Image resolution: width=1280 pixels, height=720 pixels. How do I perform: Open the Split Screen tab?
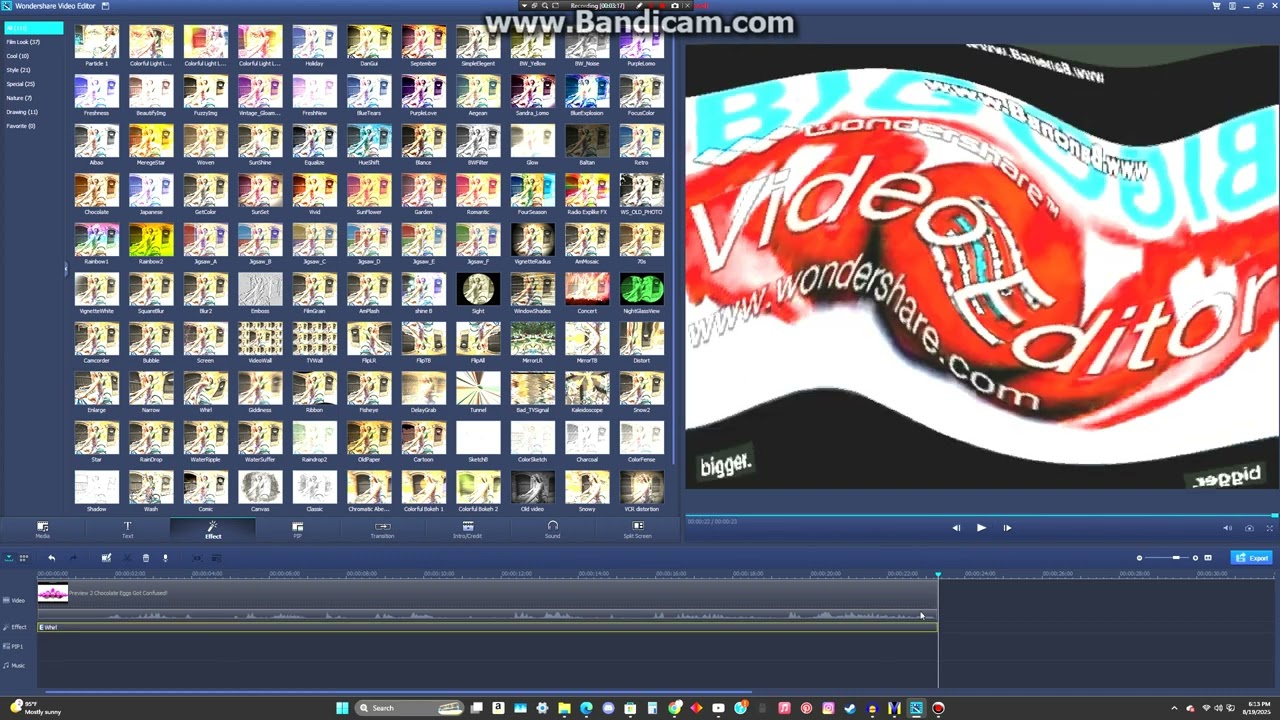coord(637,529)
